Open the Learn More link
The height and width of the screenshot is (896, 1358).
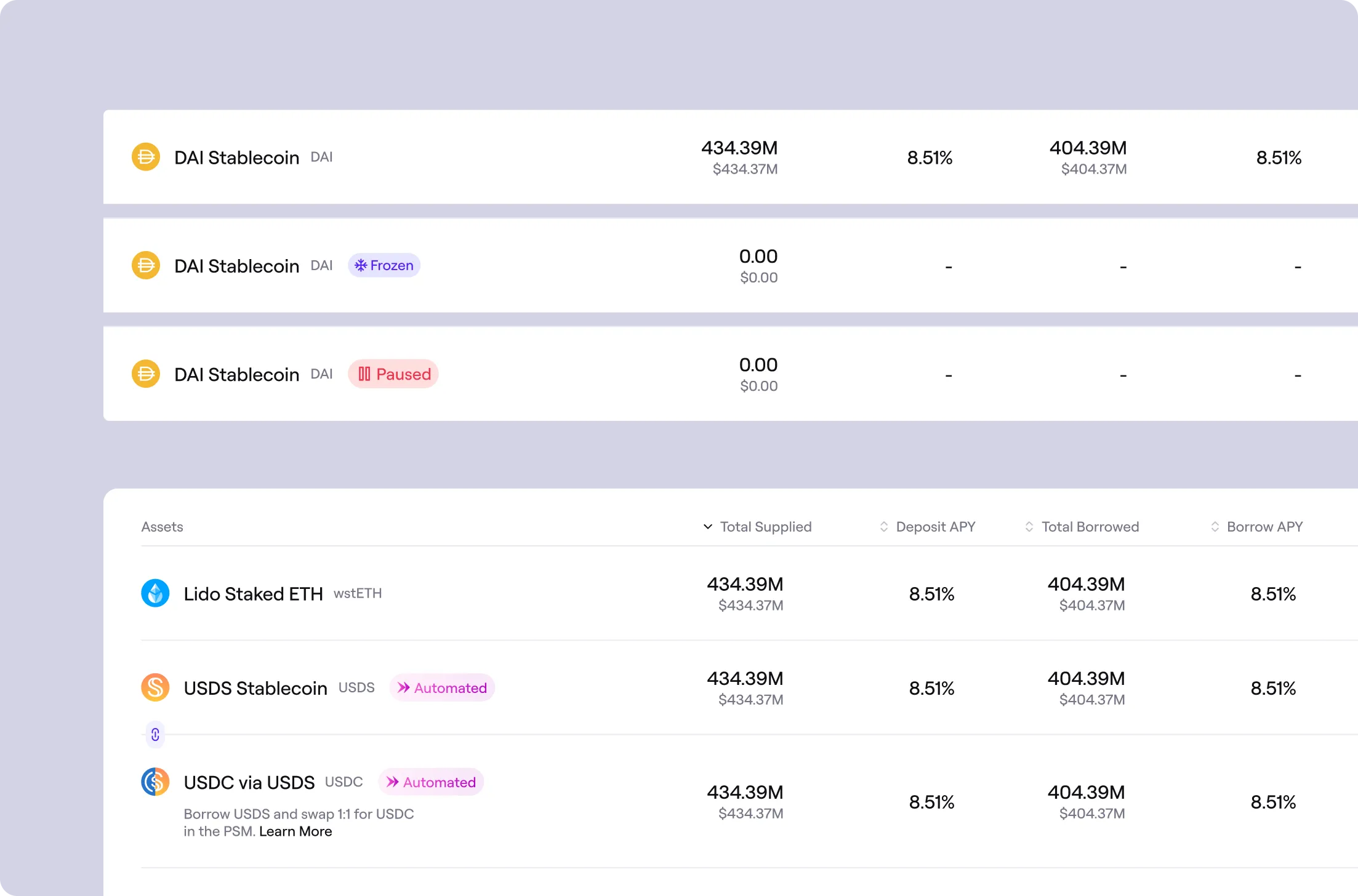pos(295,831)
